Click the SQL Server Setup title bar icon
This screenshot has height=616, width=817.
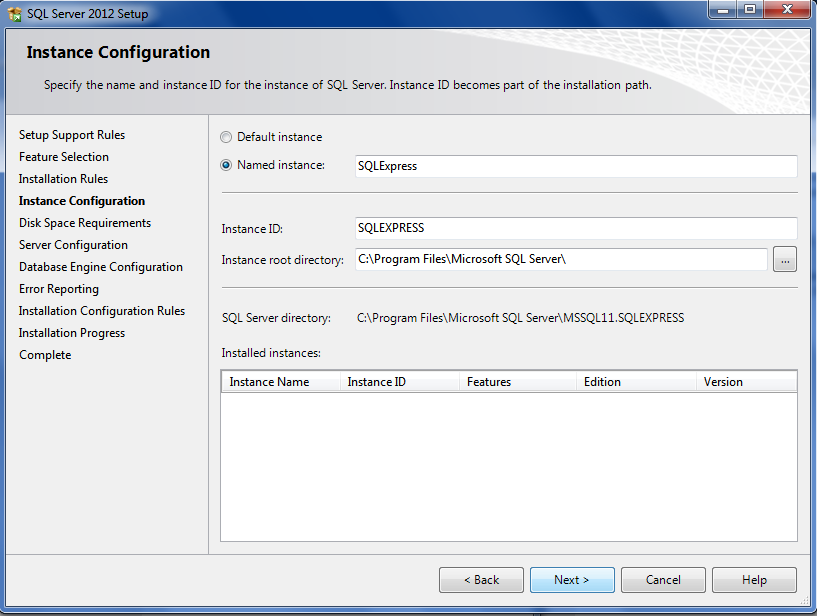(x=15, y=14)
